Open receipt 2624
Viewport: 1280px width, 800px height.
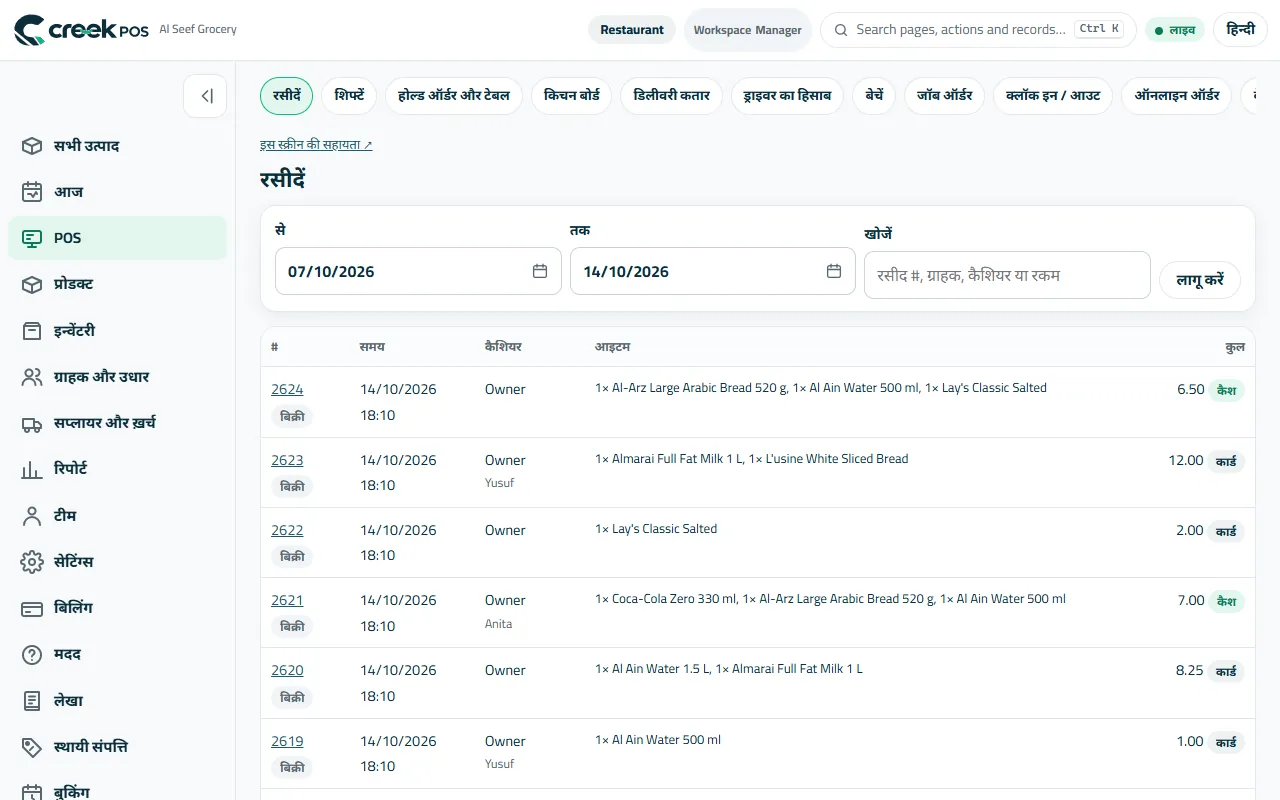[287, 390]
